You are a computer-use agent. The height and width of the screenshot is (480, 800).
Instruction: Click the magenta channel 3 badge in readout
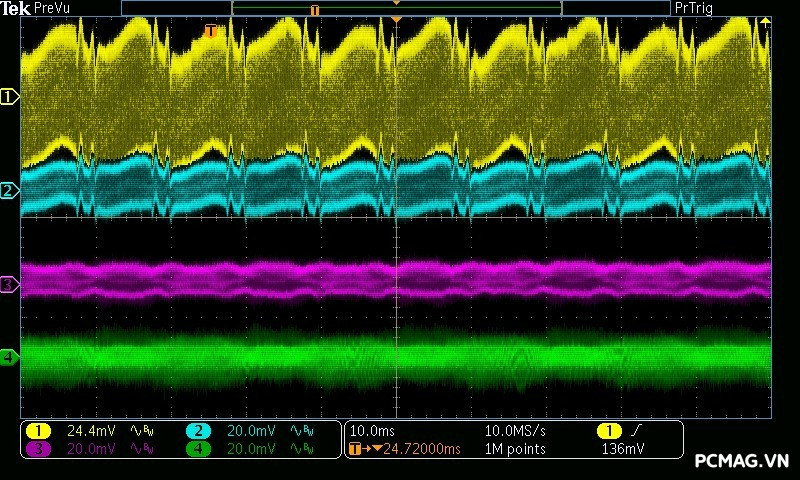pyautogui.click(x=38, y=449)
